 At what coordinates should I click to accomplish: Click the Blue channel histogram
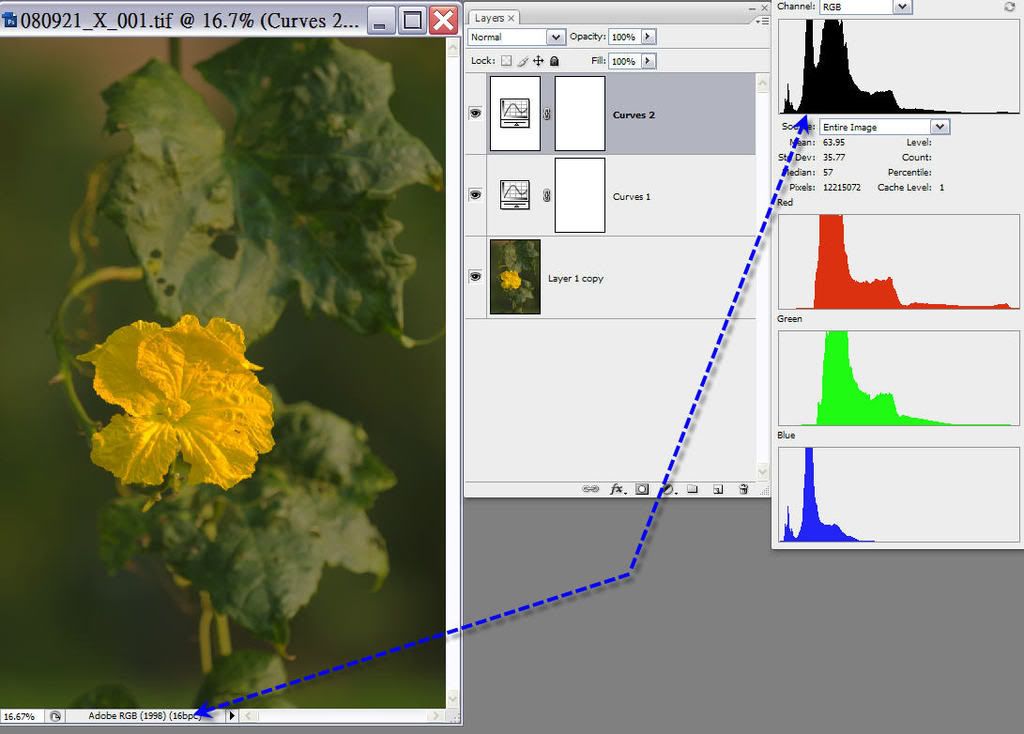[899, 494]
